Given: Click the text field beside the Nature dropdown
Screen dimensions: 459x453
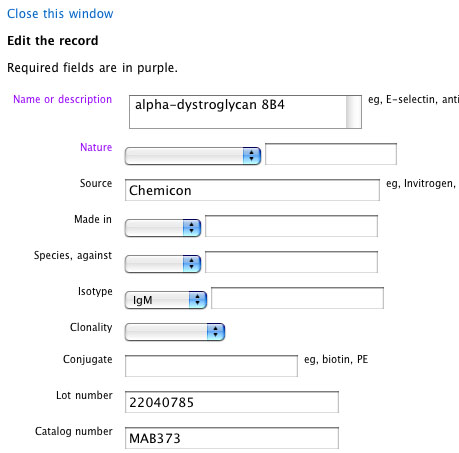Looking at the screenshot, I should click(x=331, y=154).
